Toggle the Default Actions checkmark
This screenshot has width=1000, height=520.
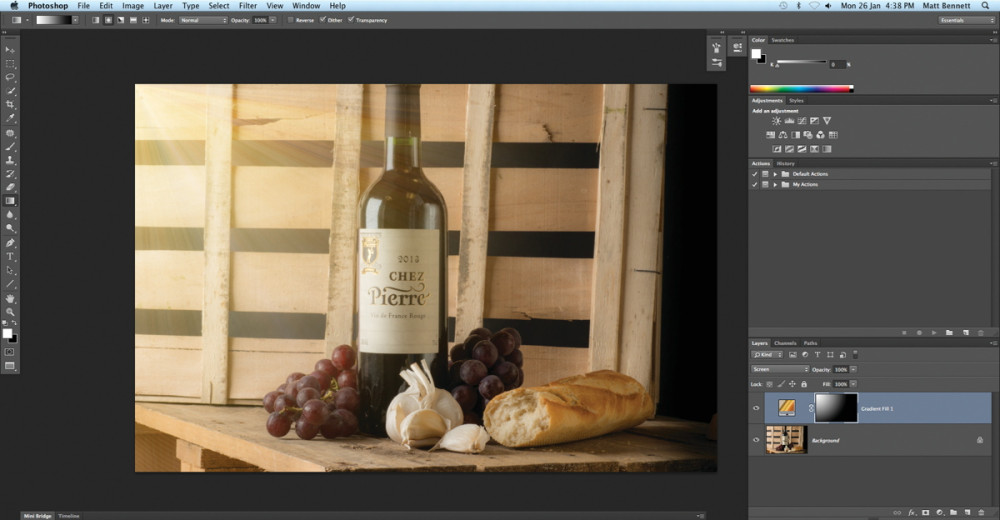(x=755, y=174)
